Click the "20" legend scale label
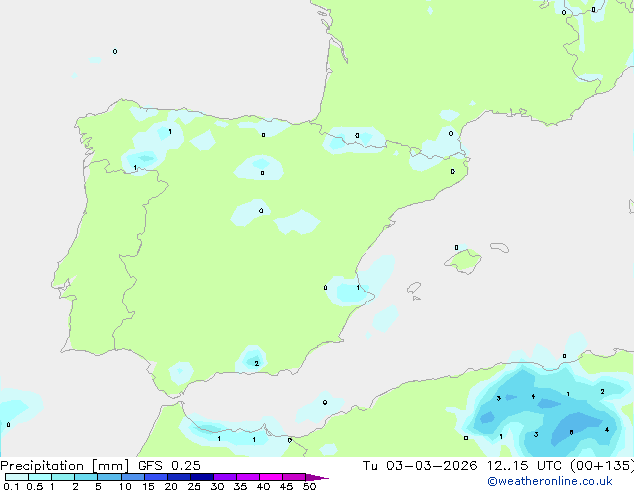 pyautogui.click(x=171, y=486)
